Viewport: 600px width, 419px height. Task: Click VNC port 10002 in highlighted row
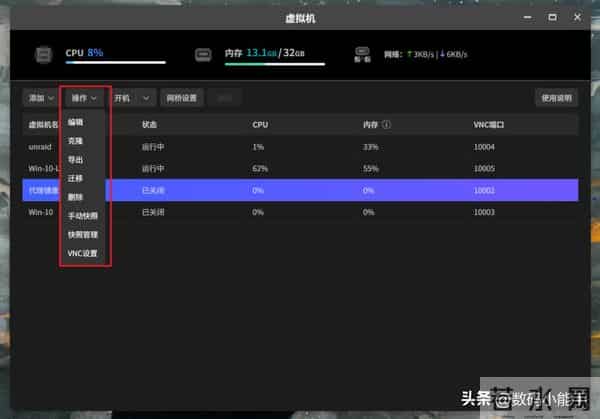[484, 190]
